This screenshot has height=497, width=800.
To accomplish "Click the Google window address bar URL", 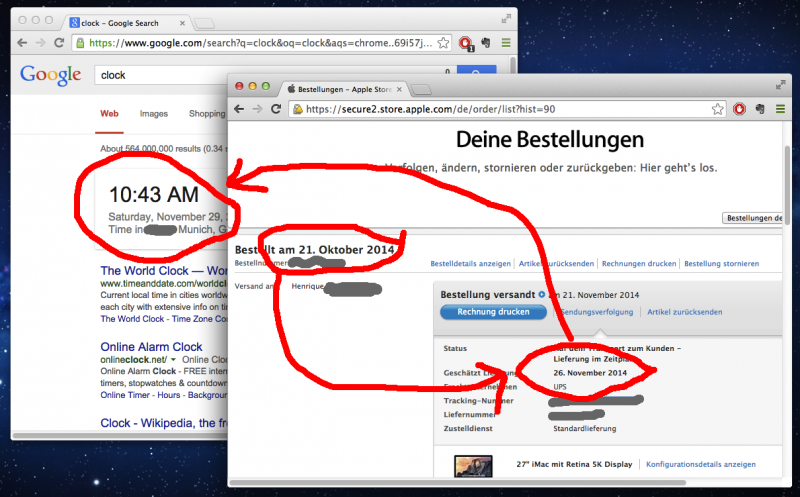I will point(260,43).
